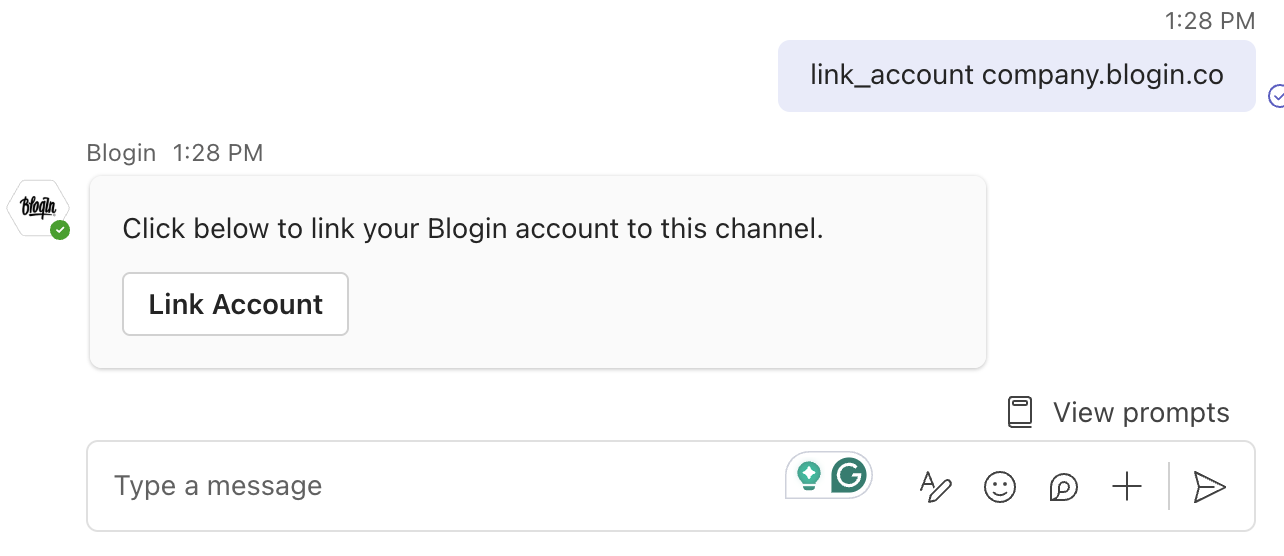Click the Blogin bot avatar
Image resolution: width=1284 pixels, height=556 pixels.
[x=36, y=208]
